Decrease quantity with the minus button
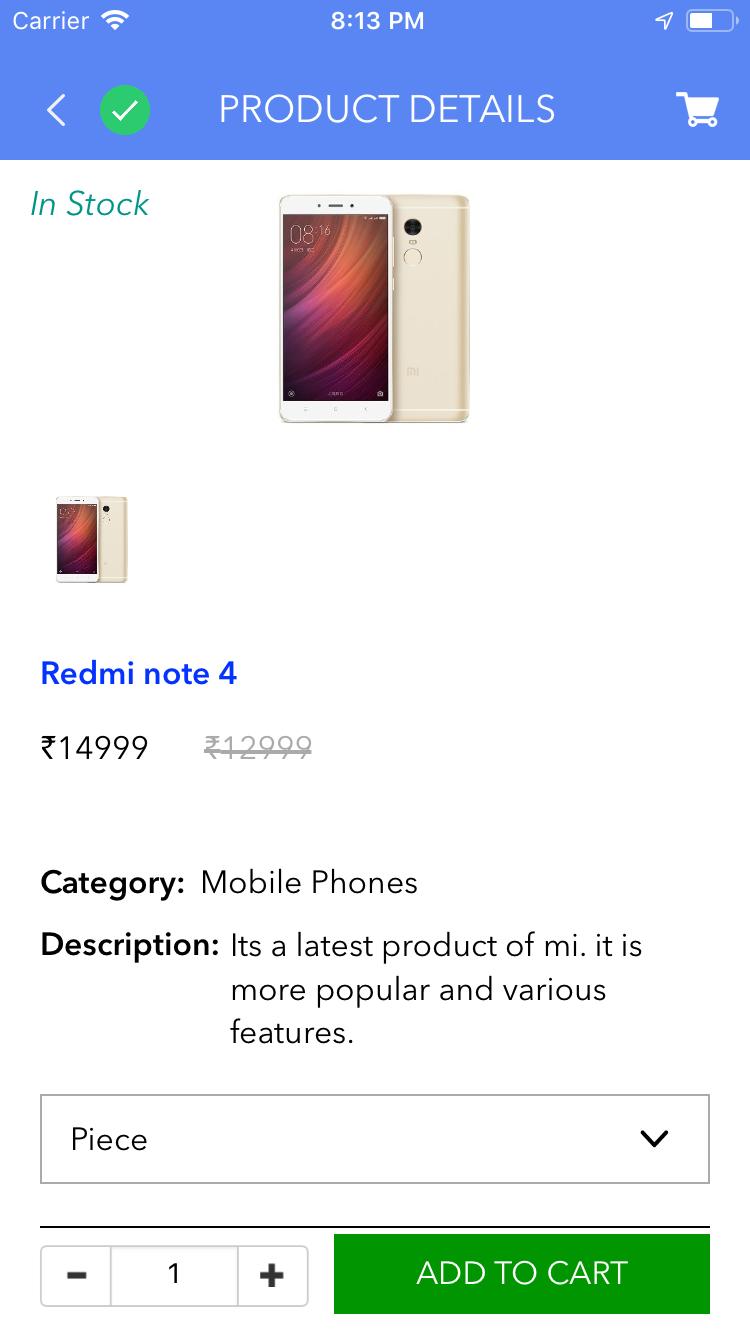Image resolution: width=750 pixels, height=1334 pixels. 76,1275
